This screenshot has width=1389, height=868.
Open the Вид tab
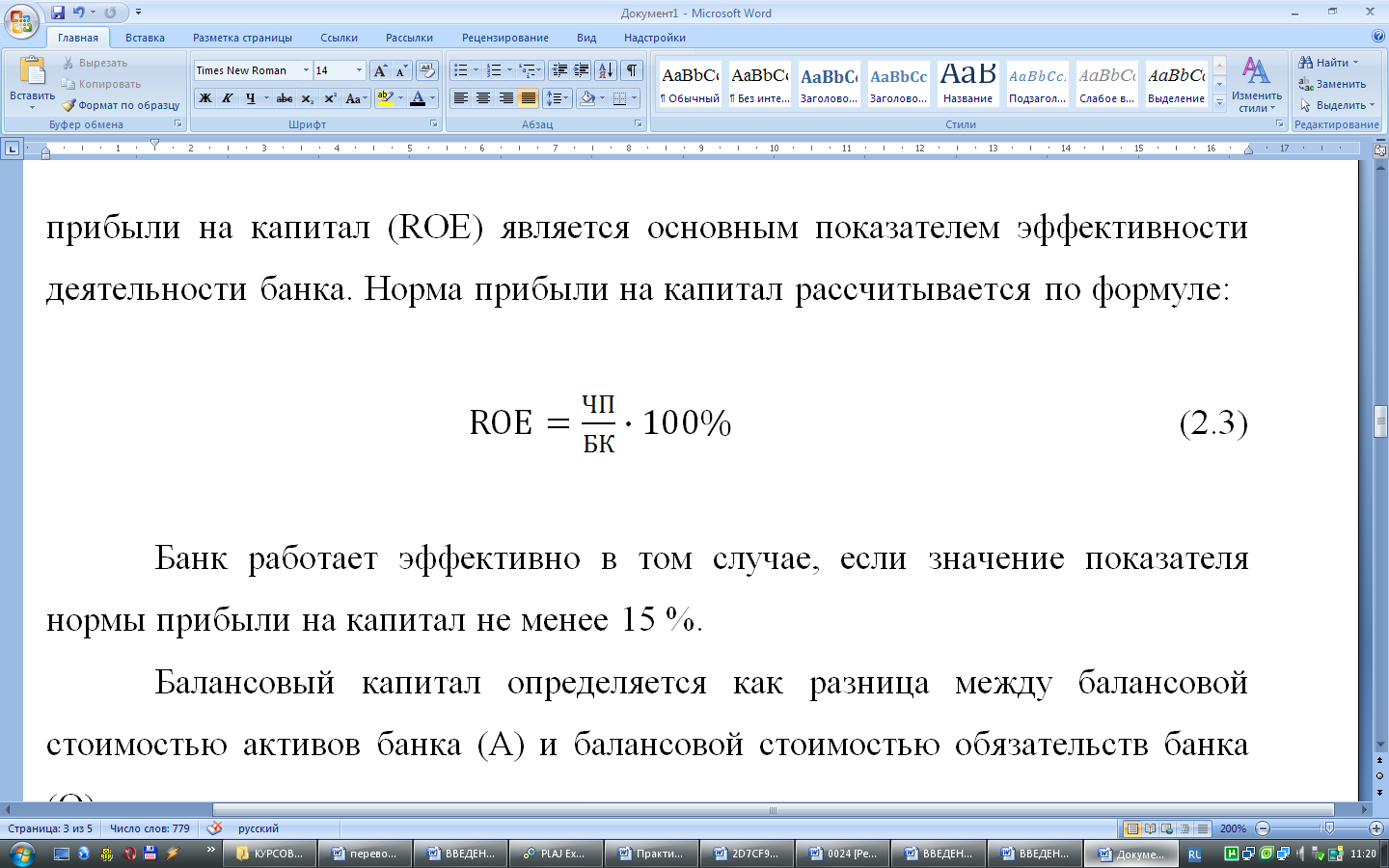[586, 38]
